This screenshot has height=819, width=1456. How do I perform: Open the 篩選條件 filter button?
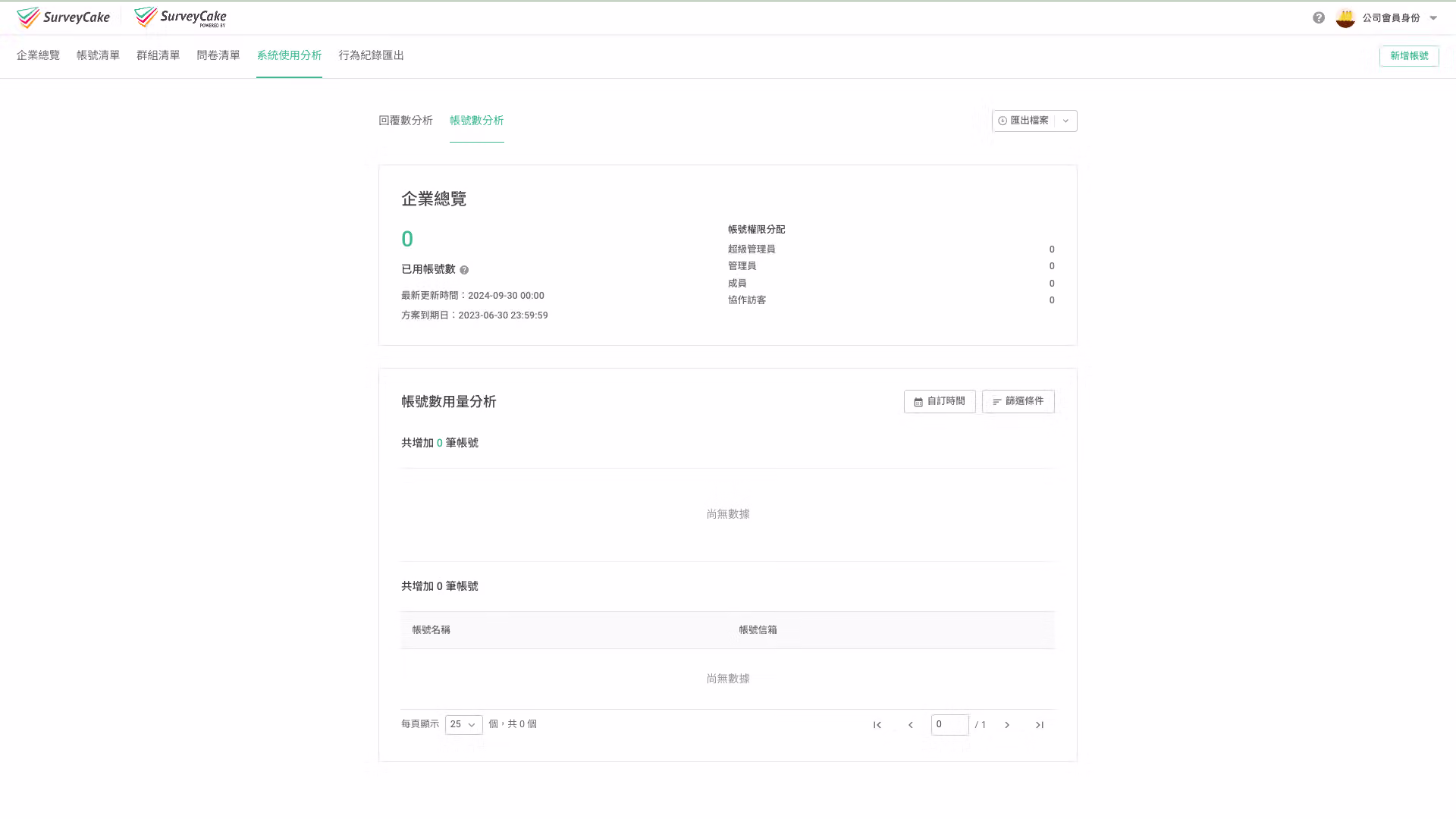pos(1018,401)
